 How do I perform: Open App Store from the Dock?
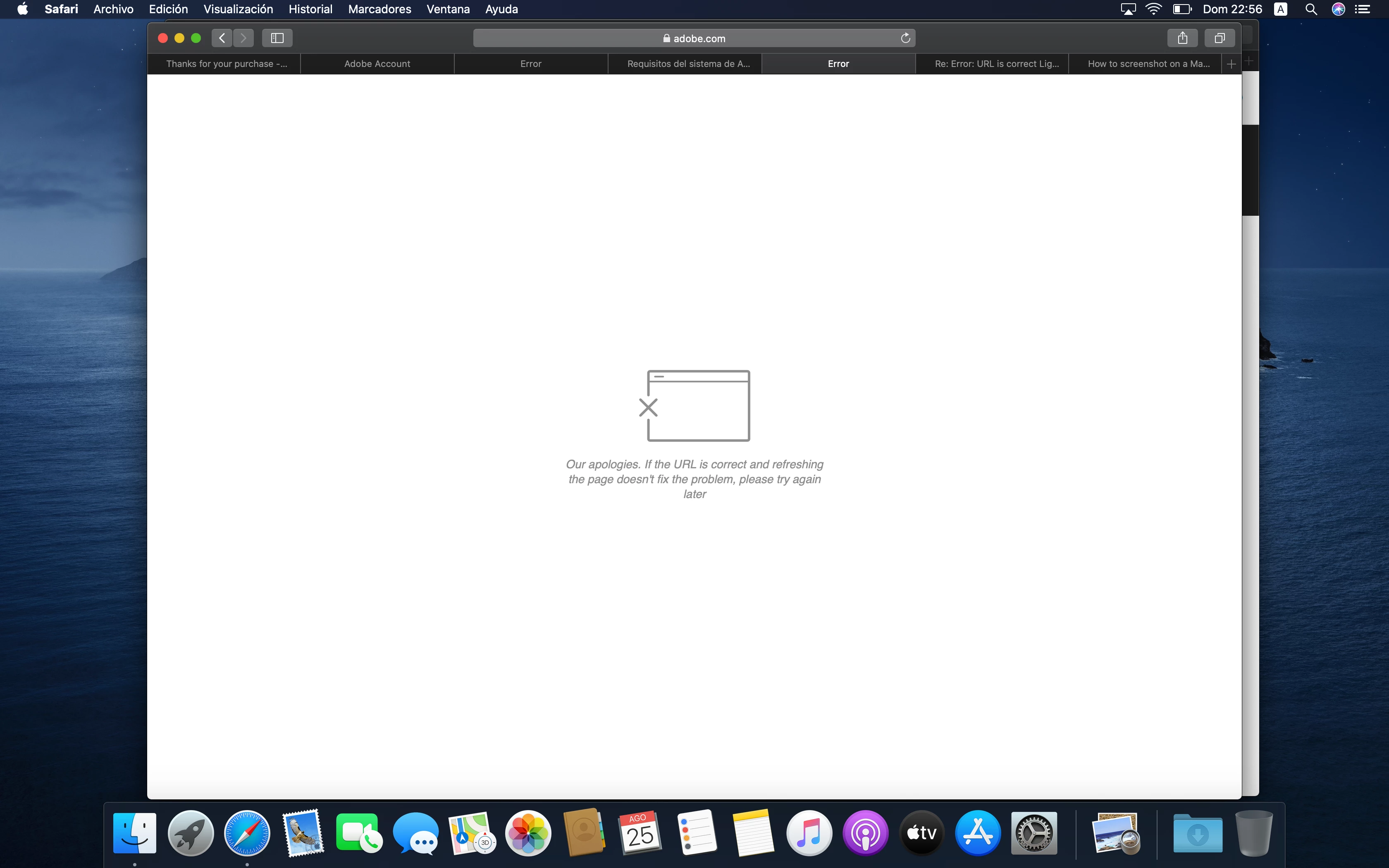[x=977, y=832]
